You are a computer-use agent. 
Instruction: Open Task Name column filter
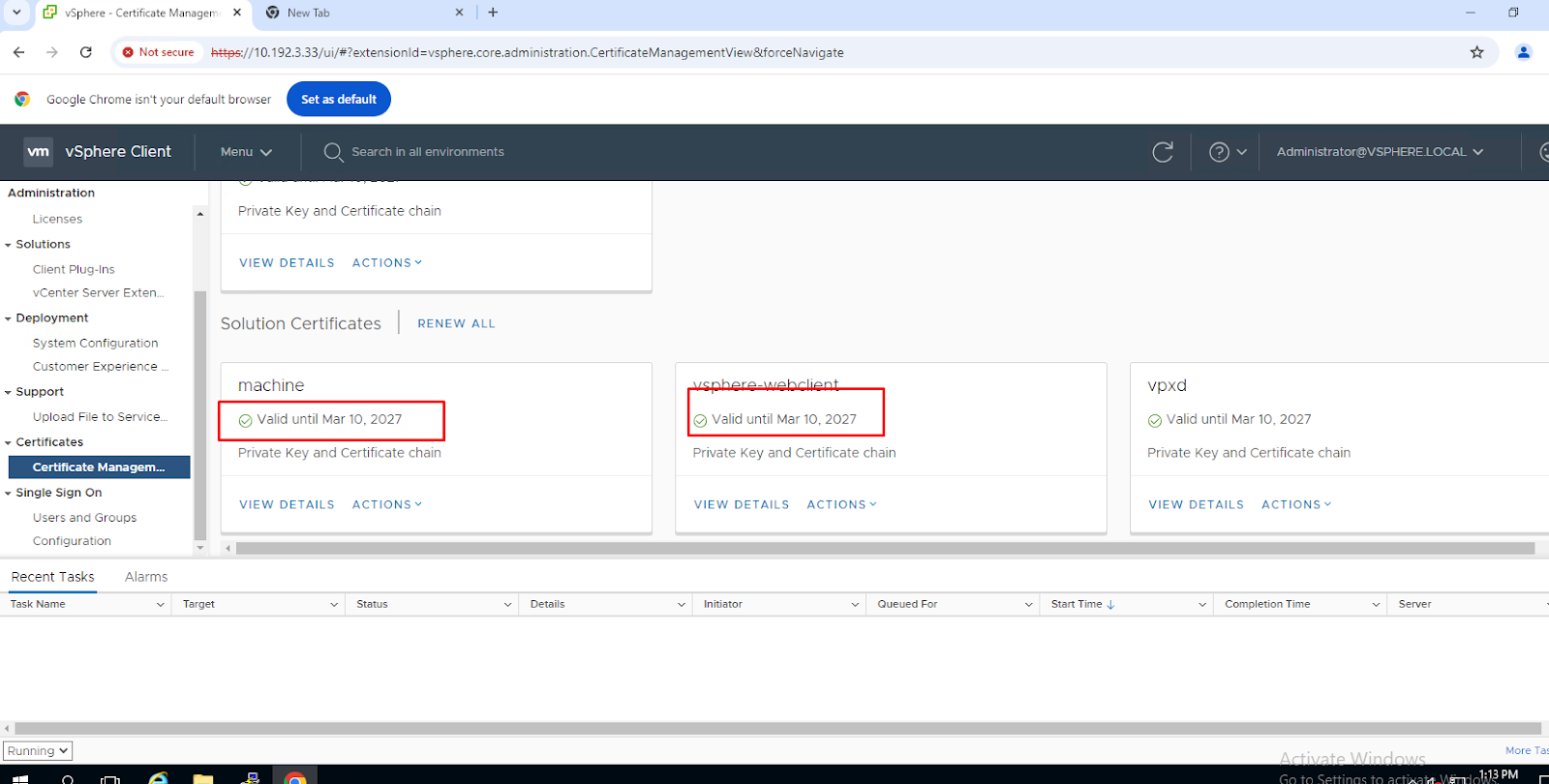[161, 604]
